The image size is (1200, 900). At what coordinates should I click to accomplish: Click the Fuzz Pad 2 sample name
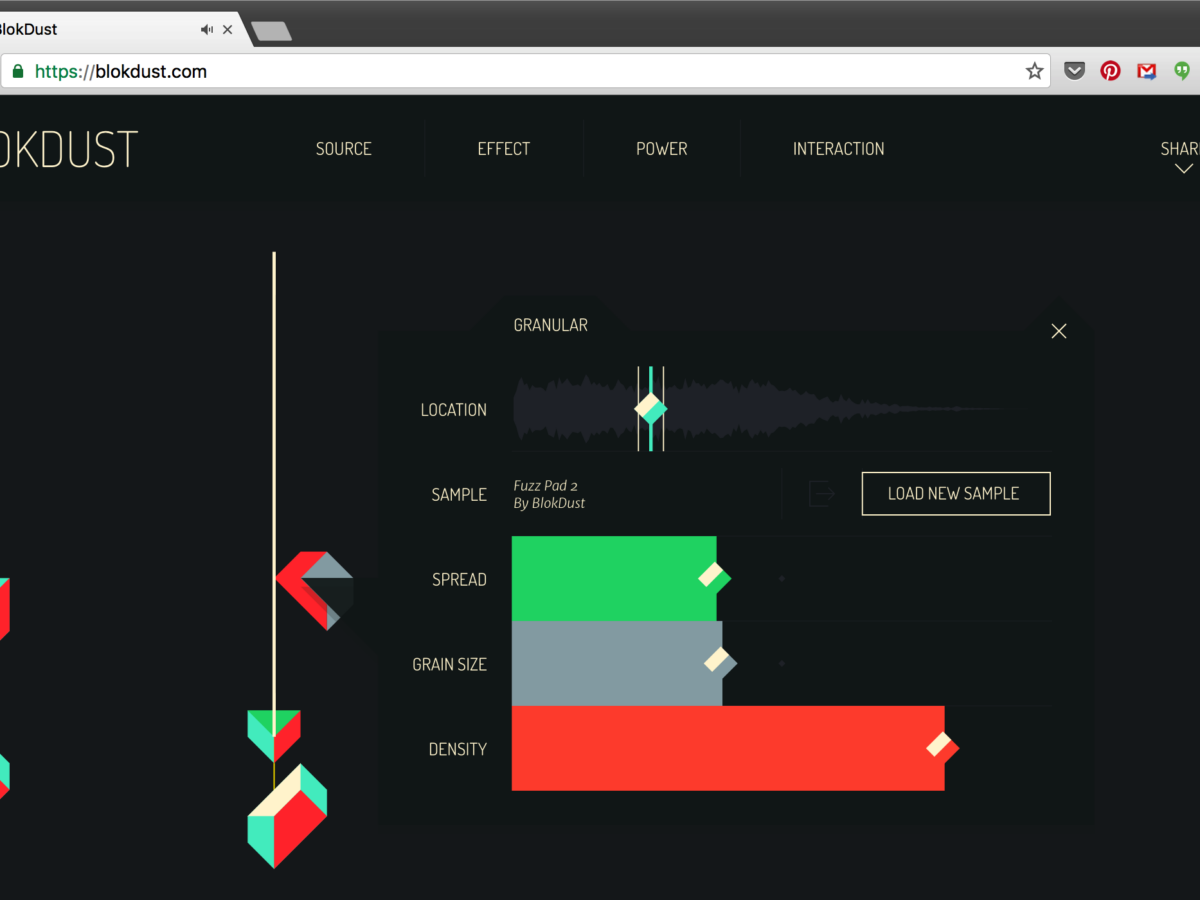pos(546,486)
